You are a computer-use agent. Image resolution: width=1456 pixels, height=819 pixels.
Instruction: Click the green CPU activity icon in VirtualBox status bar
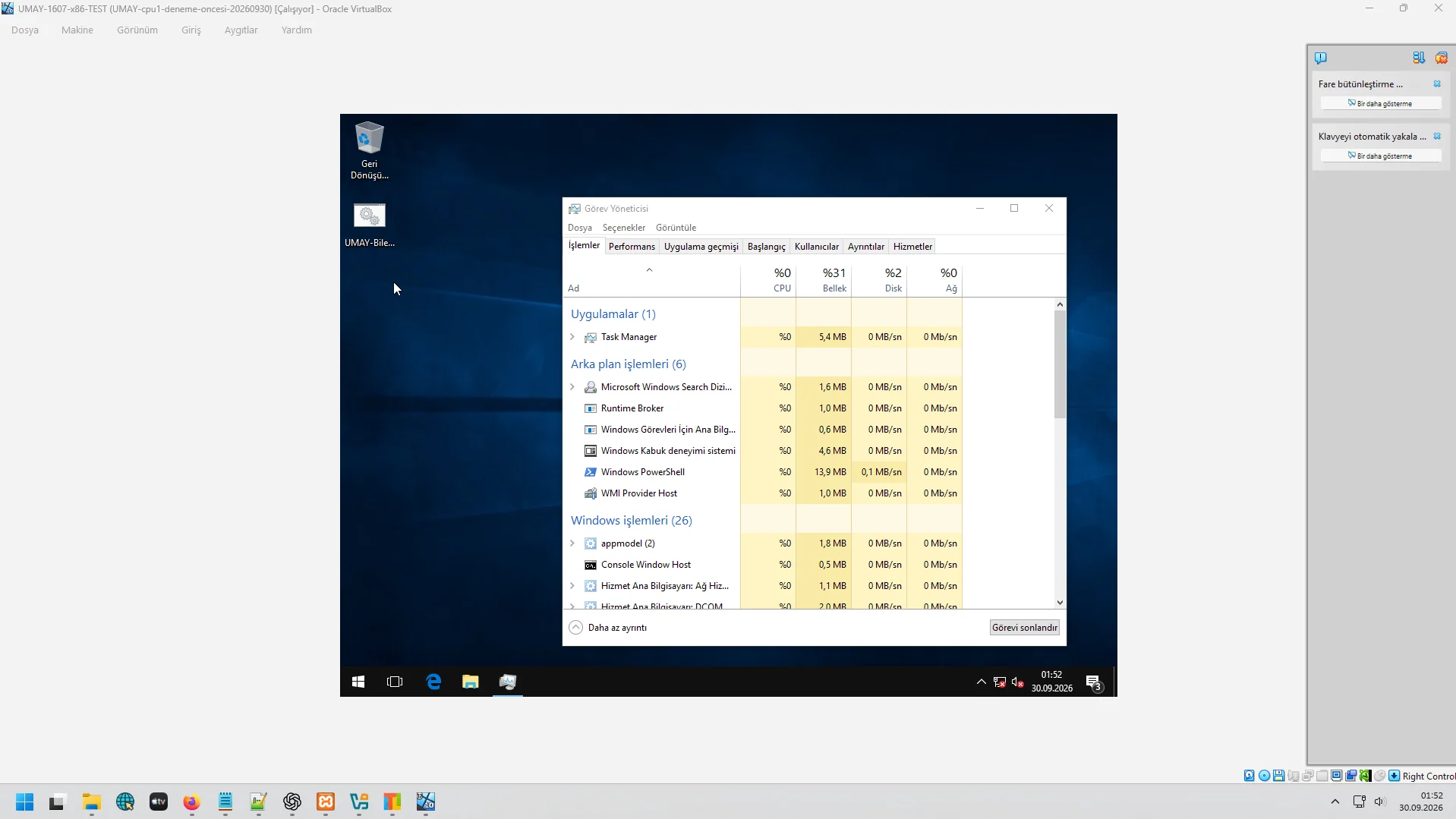[1366, 776]
